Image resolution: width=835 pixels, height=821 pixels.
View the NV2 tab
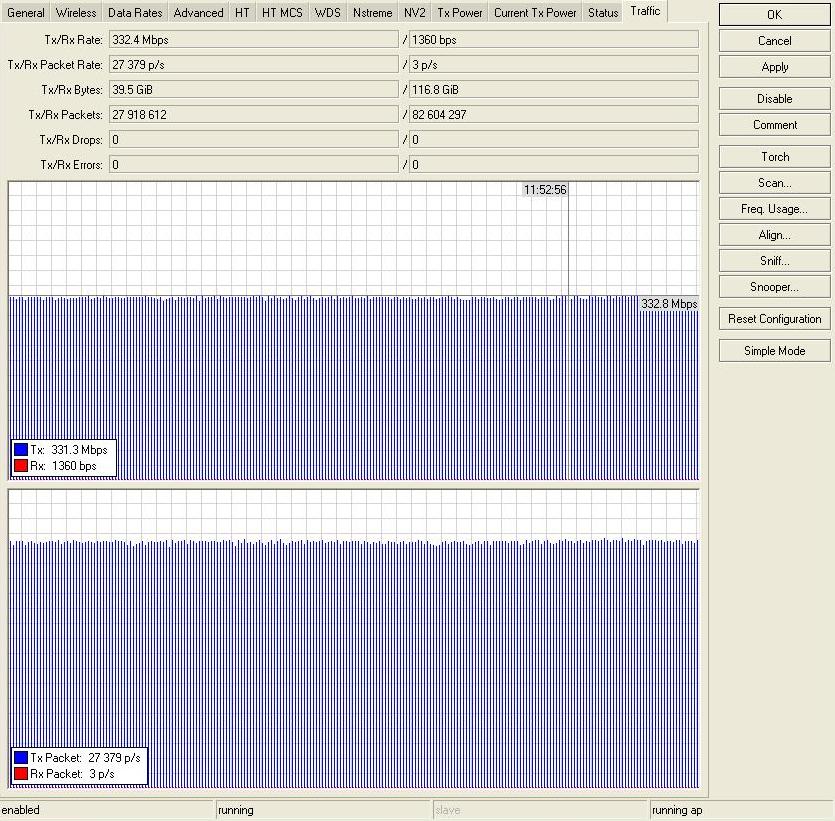pos(414,13)
